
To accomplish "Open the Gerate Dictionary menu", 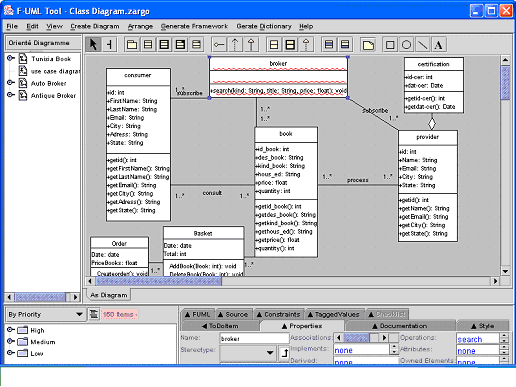I will 264,26.
